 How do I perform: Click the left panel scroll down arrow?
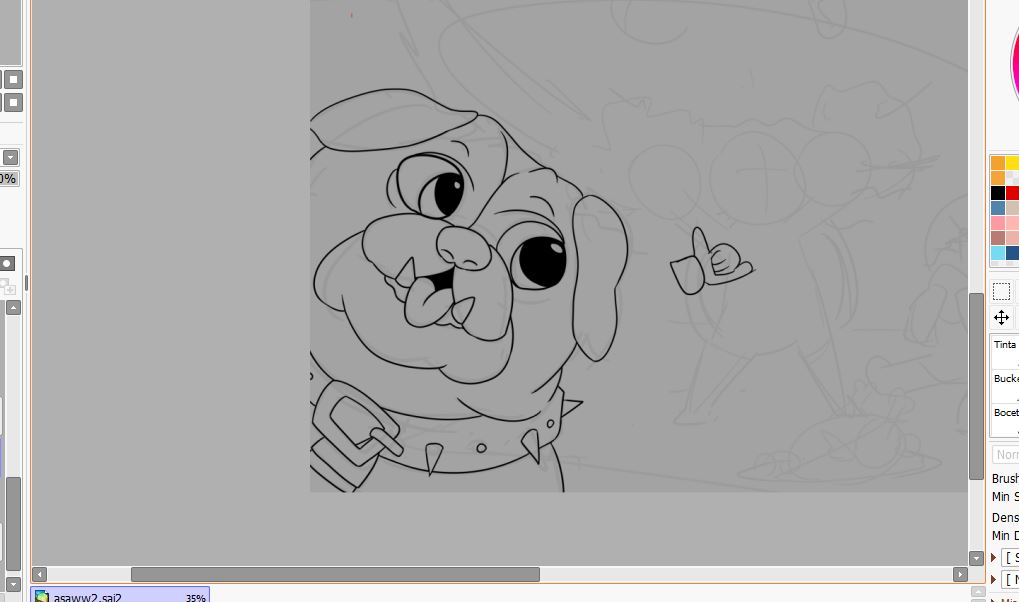(x=13, y=584)
